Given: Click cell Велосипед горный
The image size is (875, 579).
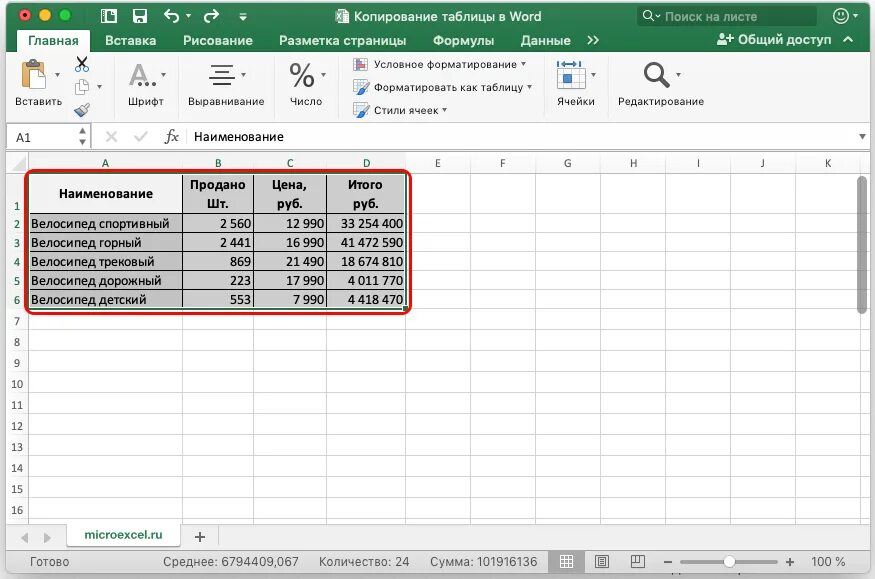Looking at the screenshot, I should (105, 243).
